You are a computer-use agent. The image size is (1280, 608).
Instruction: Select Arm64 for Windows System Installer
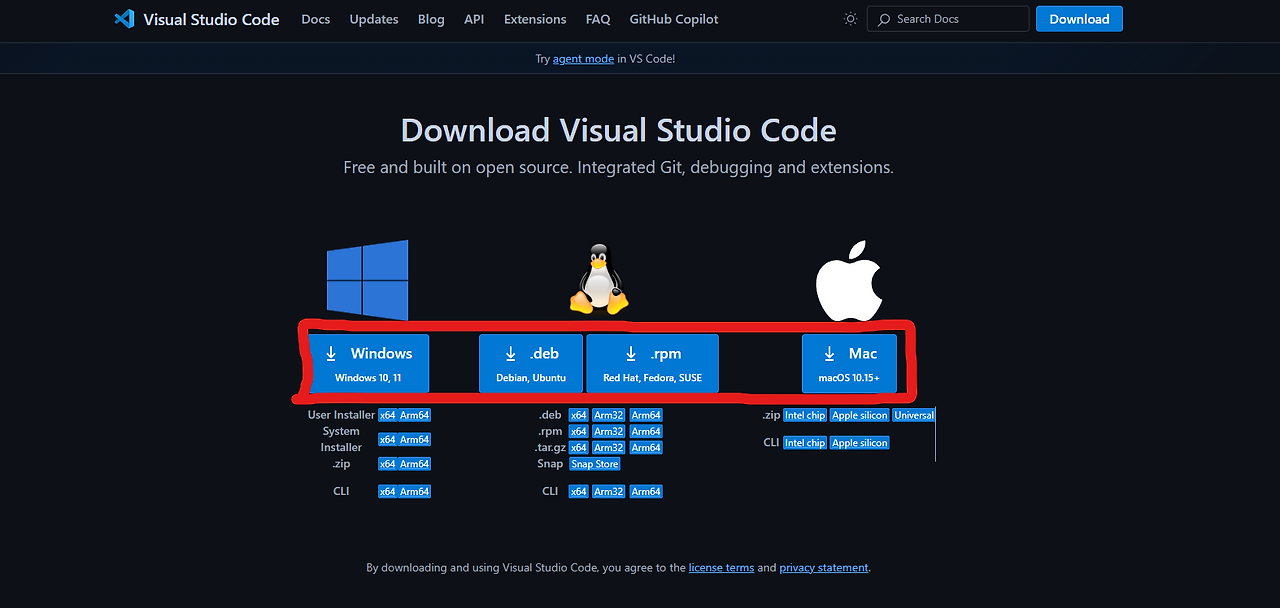point(415,440)
